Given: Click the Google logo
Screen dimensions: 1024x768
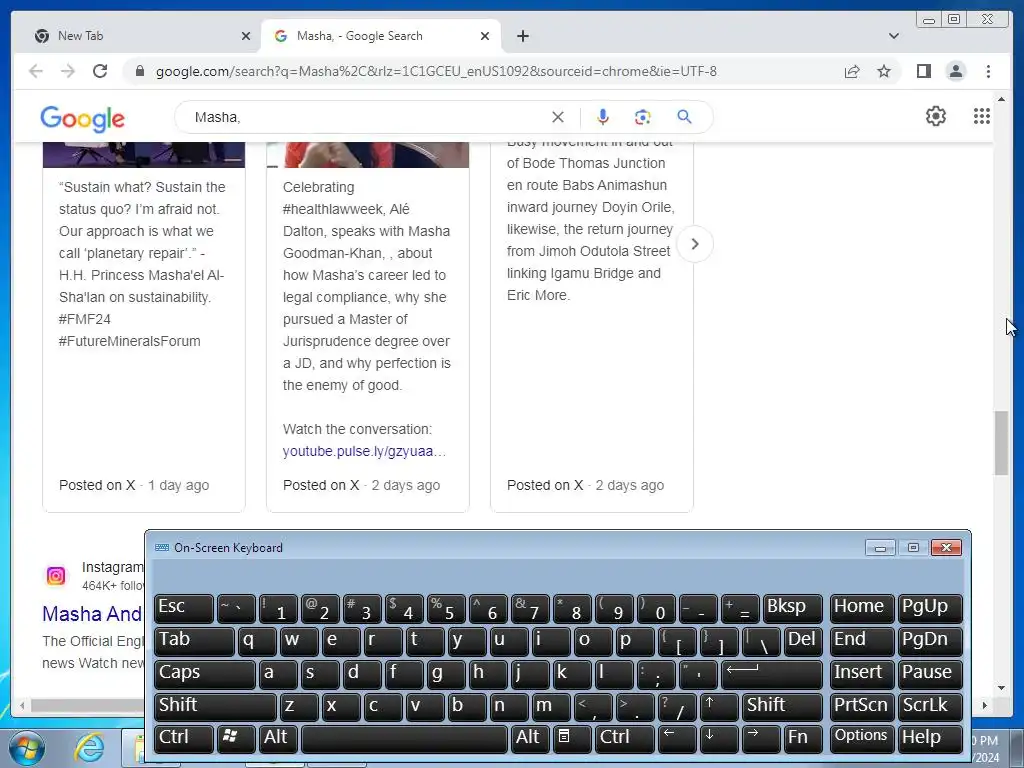Looking at the screenshot, I should [82, 119].
